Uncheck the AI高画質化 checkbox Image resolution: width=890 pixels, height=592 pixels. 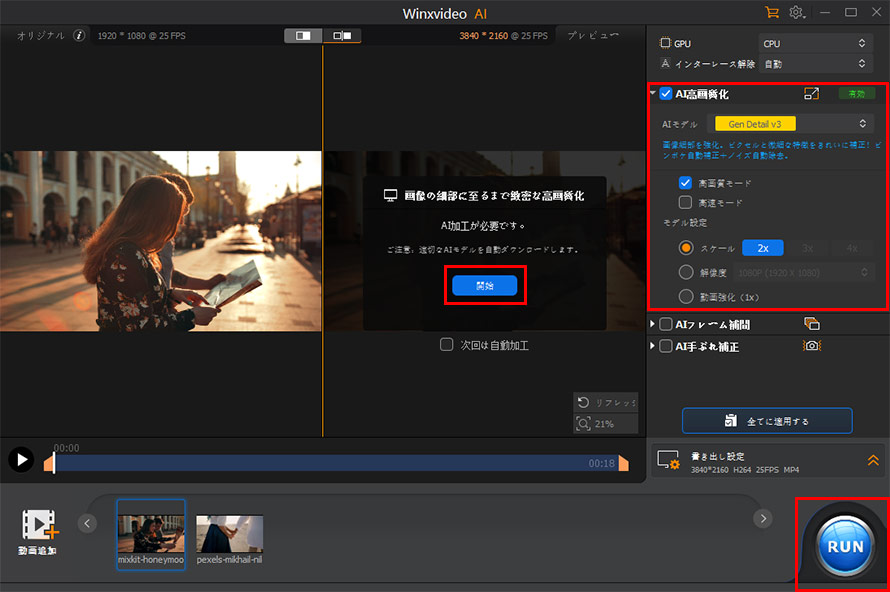(666, 94)
